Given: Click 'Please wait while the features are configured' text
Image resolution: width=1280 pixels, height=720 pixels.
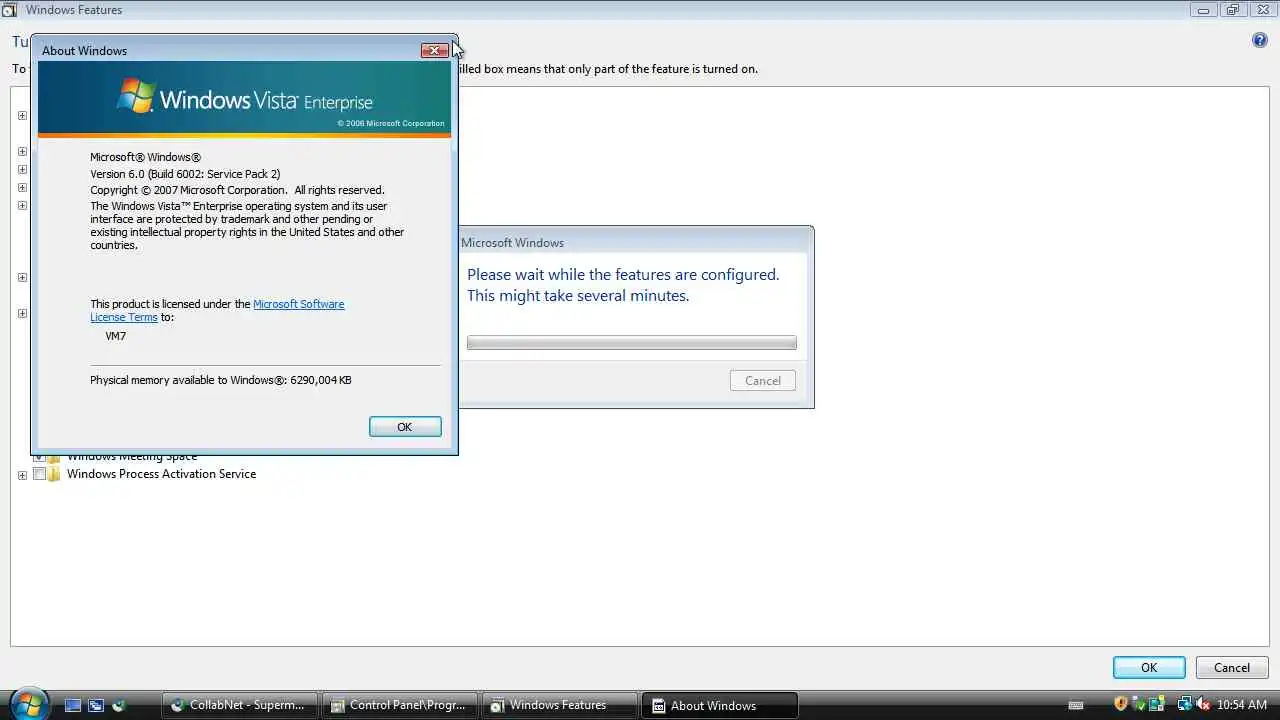Looking at the screenshot, I should 623,274.
